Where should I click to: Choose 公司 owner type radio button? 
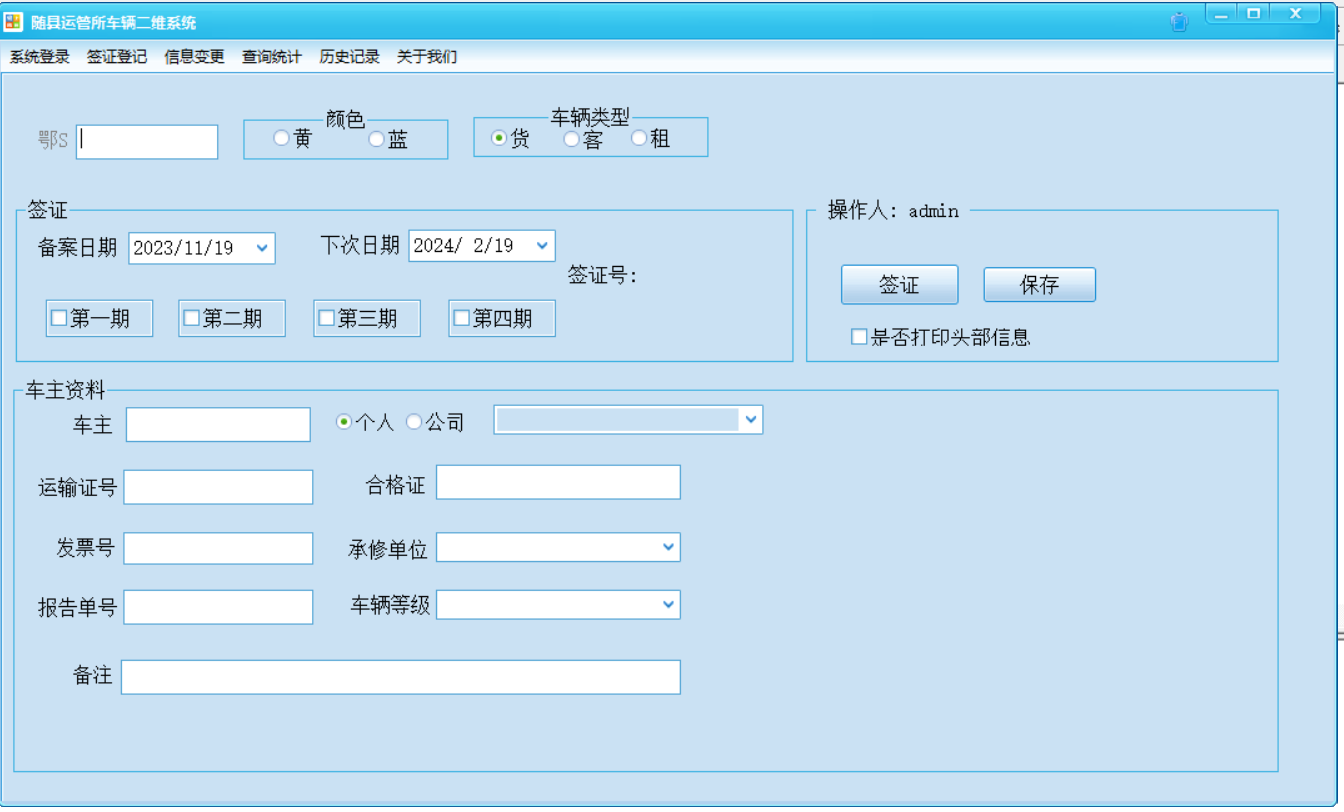tap(414, 422)
